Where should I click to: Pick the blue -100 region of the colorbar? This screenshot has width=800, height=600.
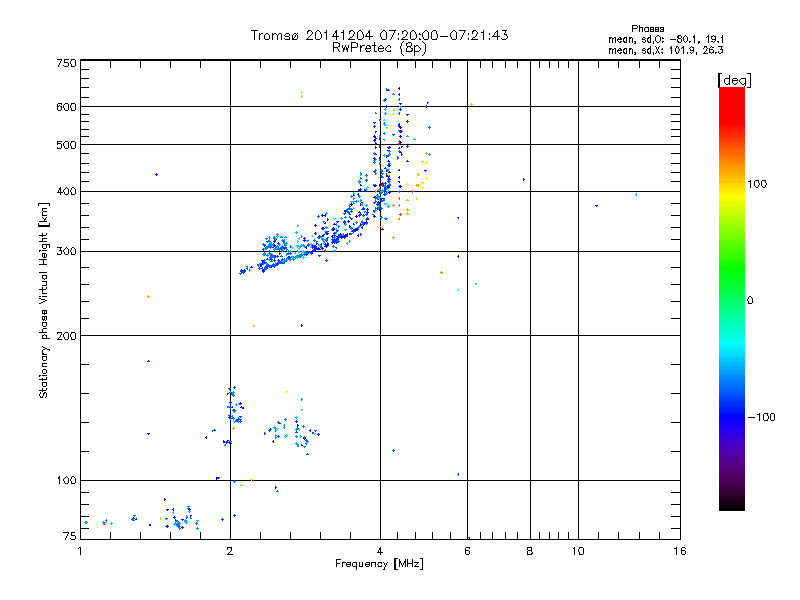pos(732,417)
